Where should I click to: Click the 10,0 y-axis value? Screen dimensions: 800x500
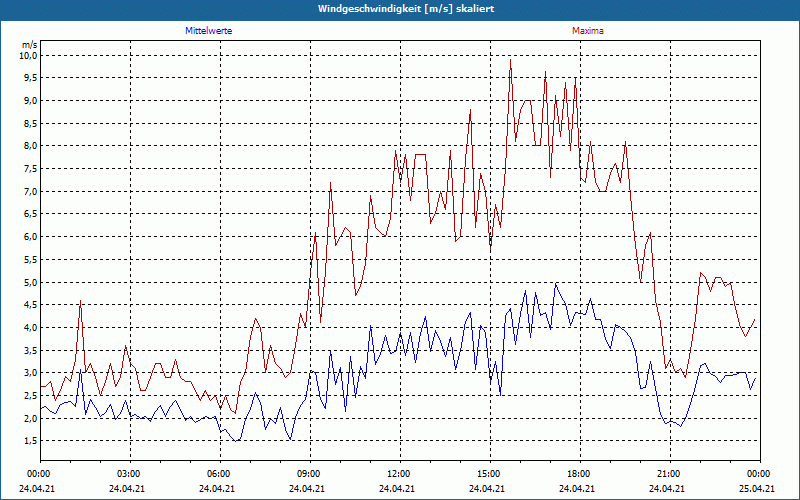[x=29, y=55]
